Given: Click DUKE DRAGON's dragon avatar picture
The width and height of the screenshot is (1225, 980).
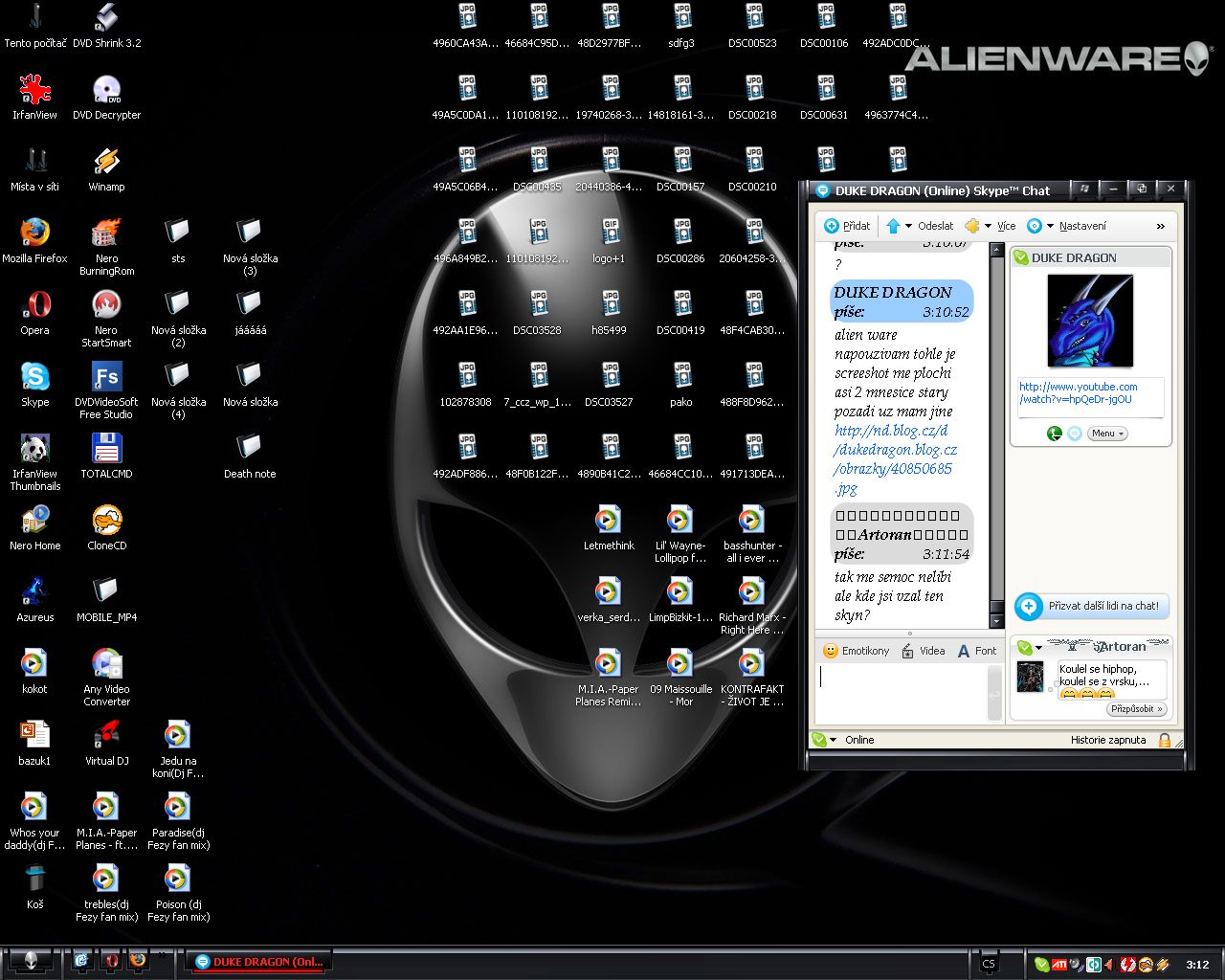Looking at the screenshot, I should tap(1090, 321).
